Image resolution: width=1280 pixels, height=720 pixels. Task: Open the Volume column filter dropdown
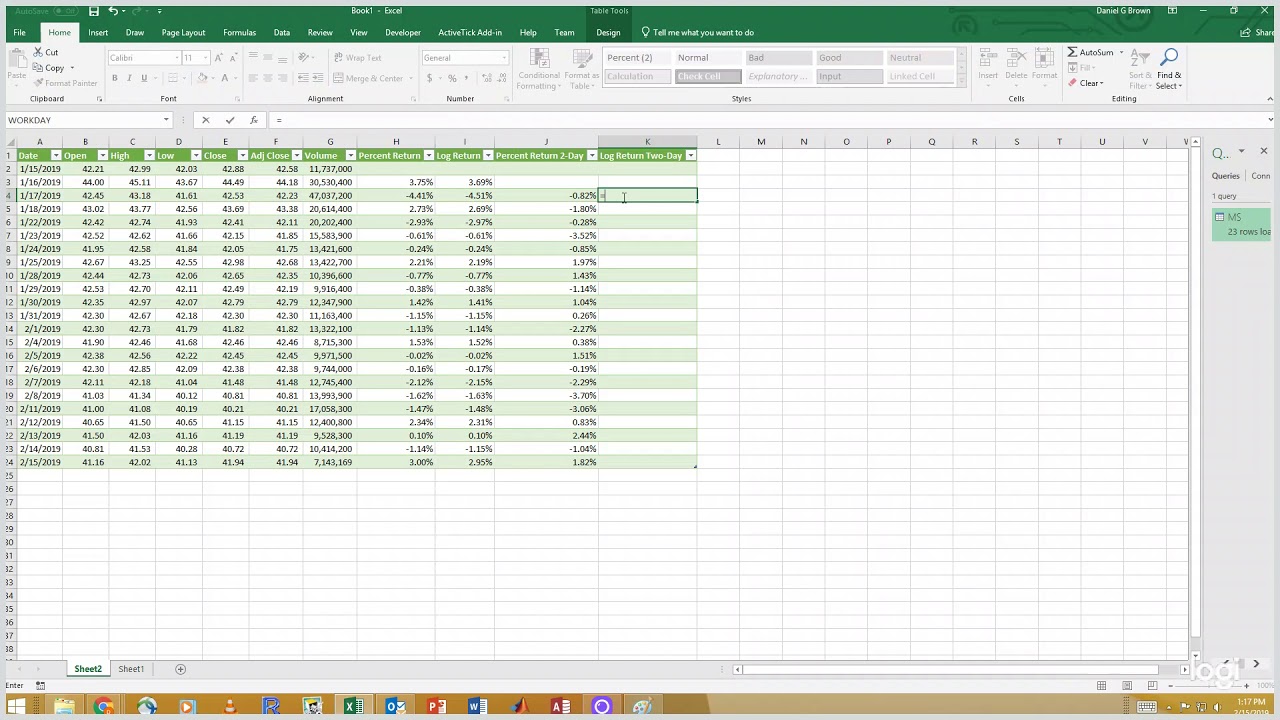click(350, 156)
